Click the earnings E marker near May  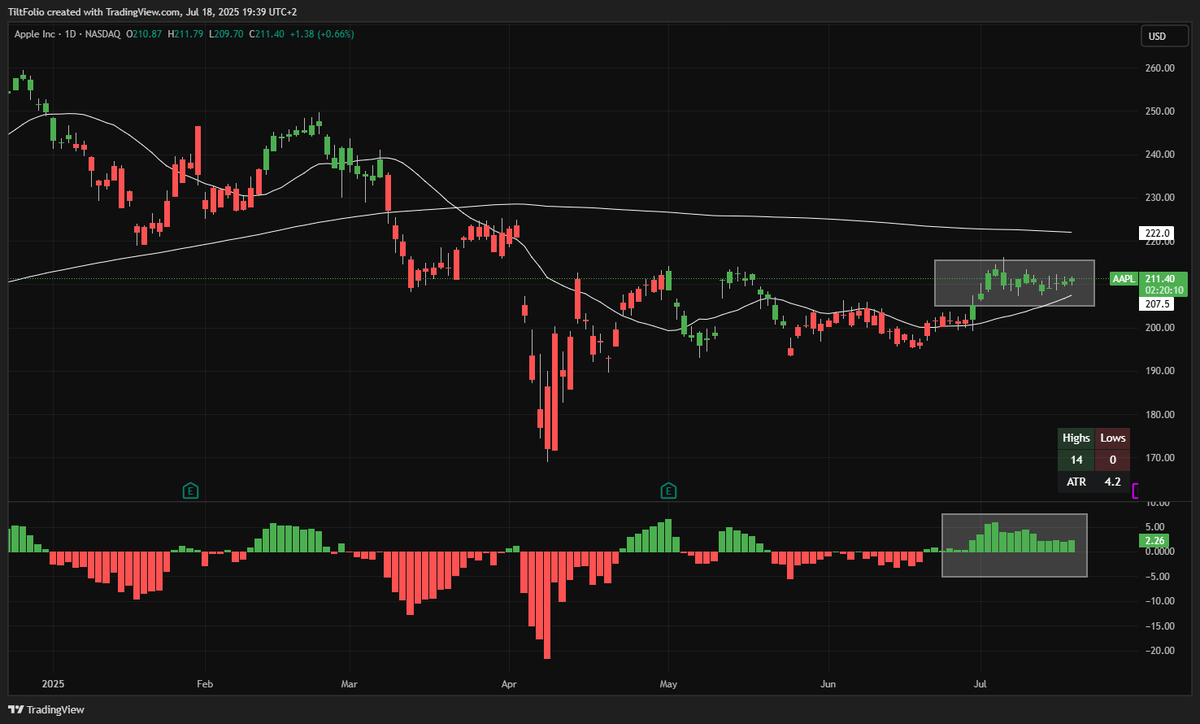click(x=668, y=490)
